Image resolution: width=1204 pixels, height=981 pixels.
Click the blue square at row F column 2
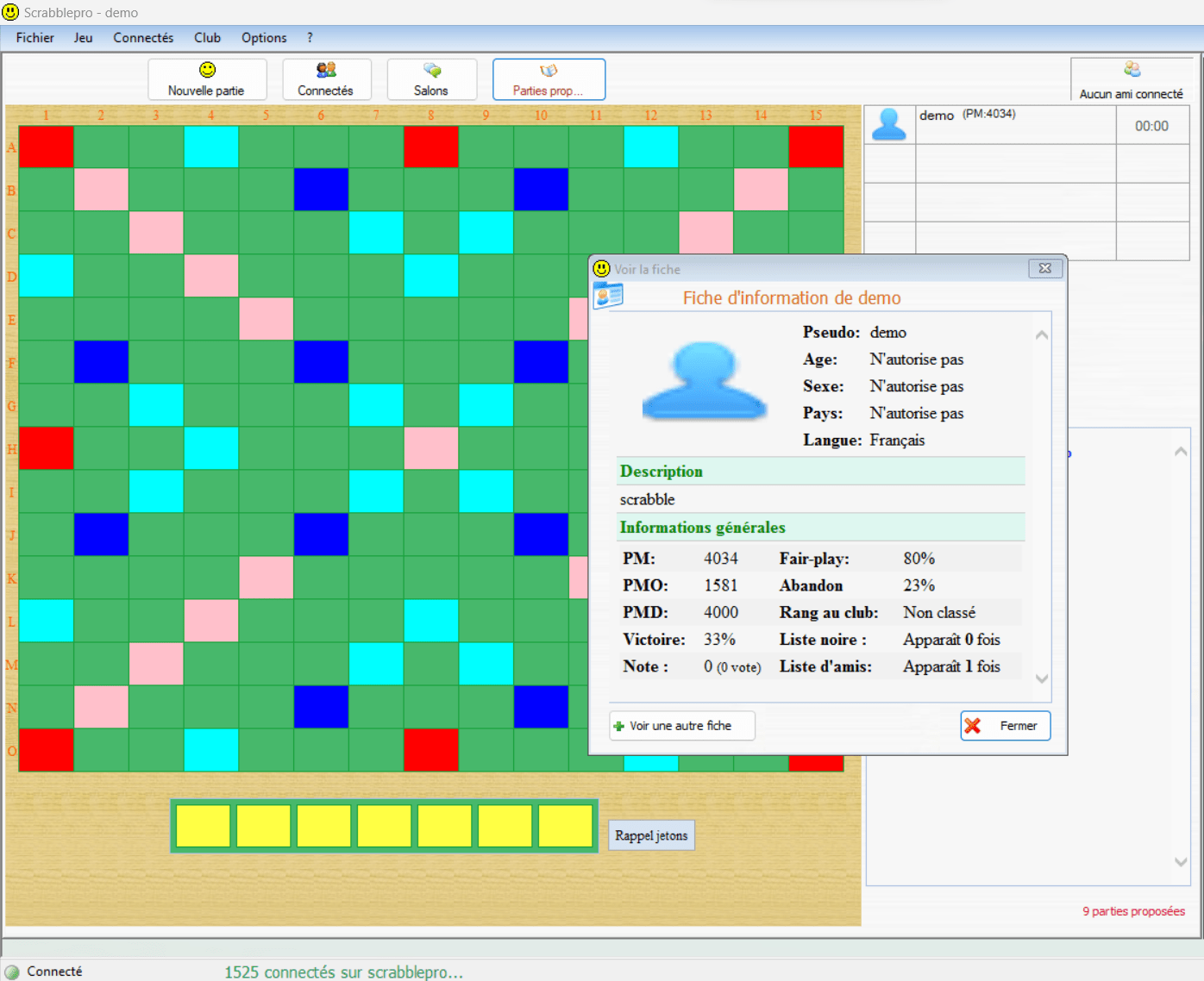point(102,362)
